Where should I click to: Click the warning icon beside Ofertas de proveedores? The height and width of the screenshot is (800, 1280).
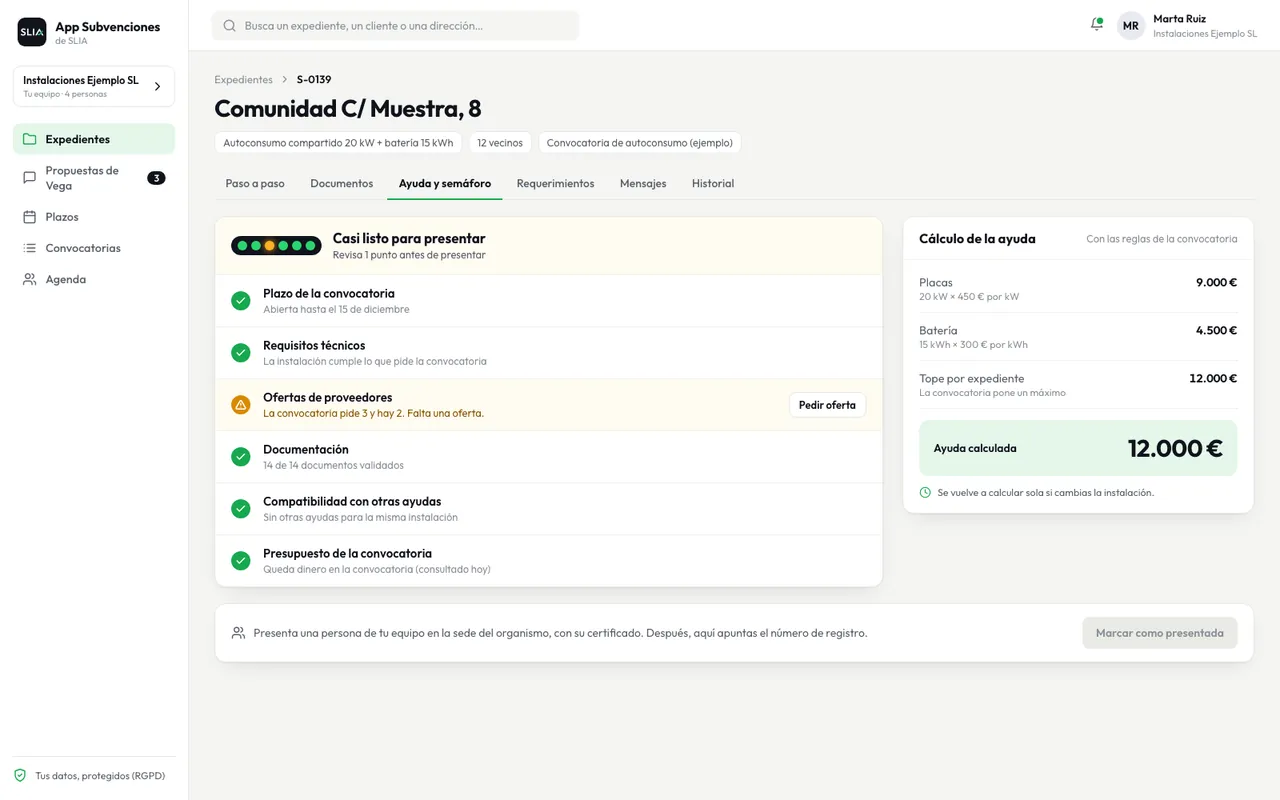(241, 405)
